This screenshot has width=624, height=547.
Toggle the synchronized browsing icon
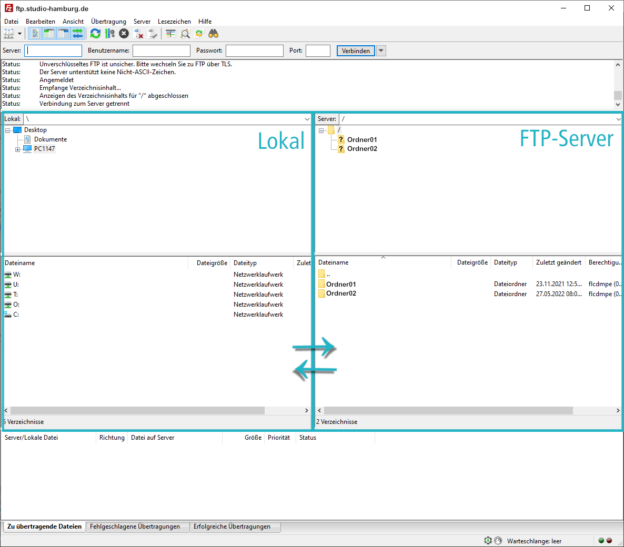[x=199, y=33]
